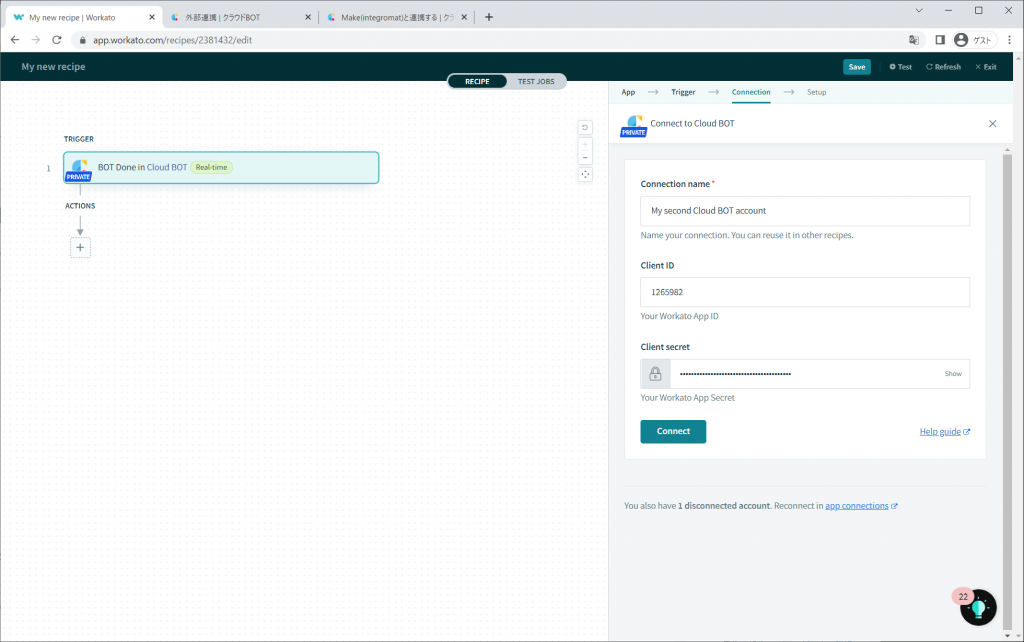Reset canvas view with undo icon

tap(585, 127)
